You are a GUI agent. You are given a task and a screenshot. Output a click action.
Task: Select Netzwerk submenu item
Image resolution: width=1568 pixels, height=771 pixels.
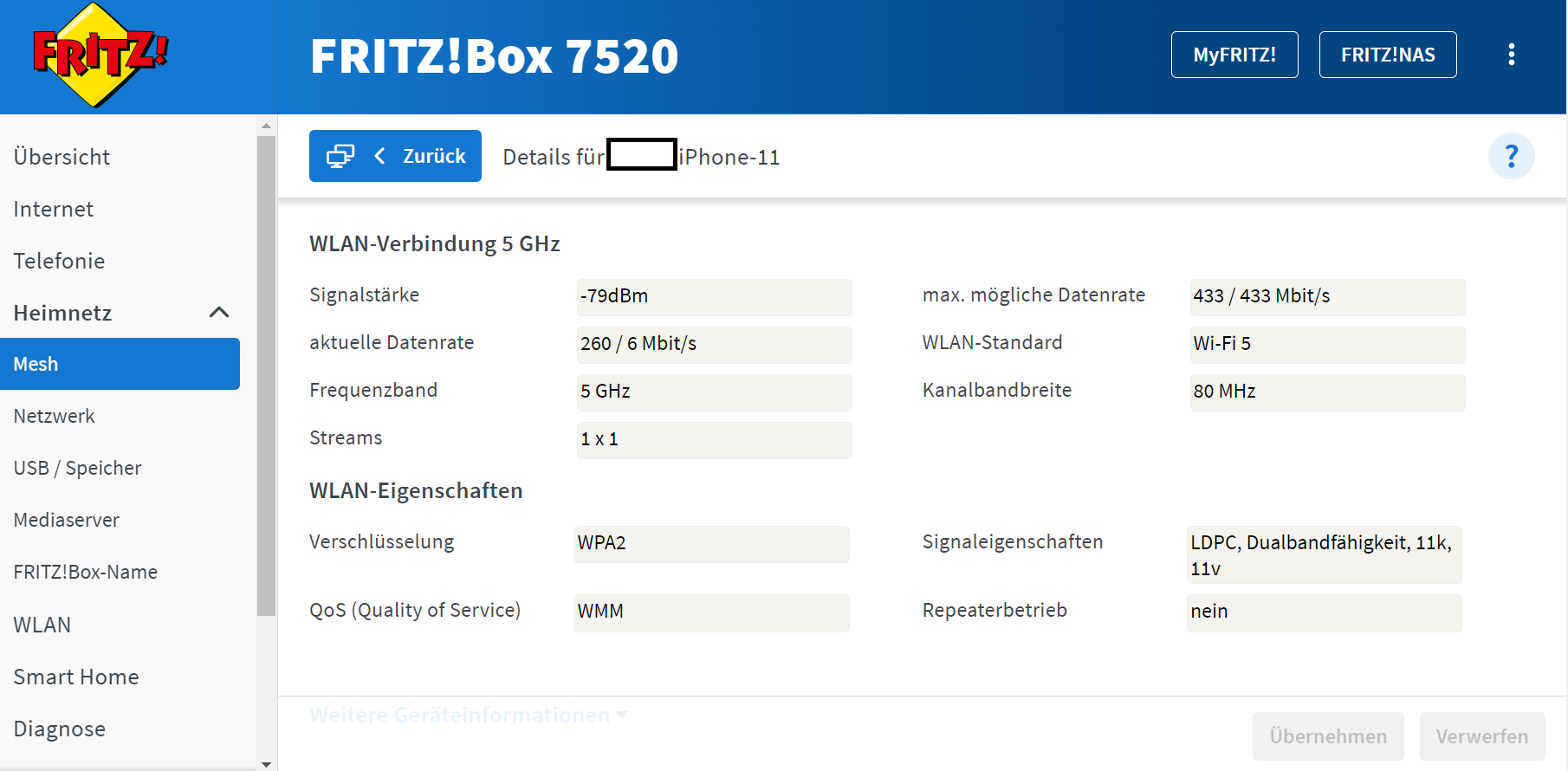point(54,416)
